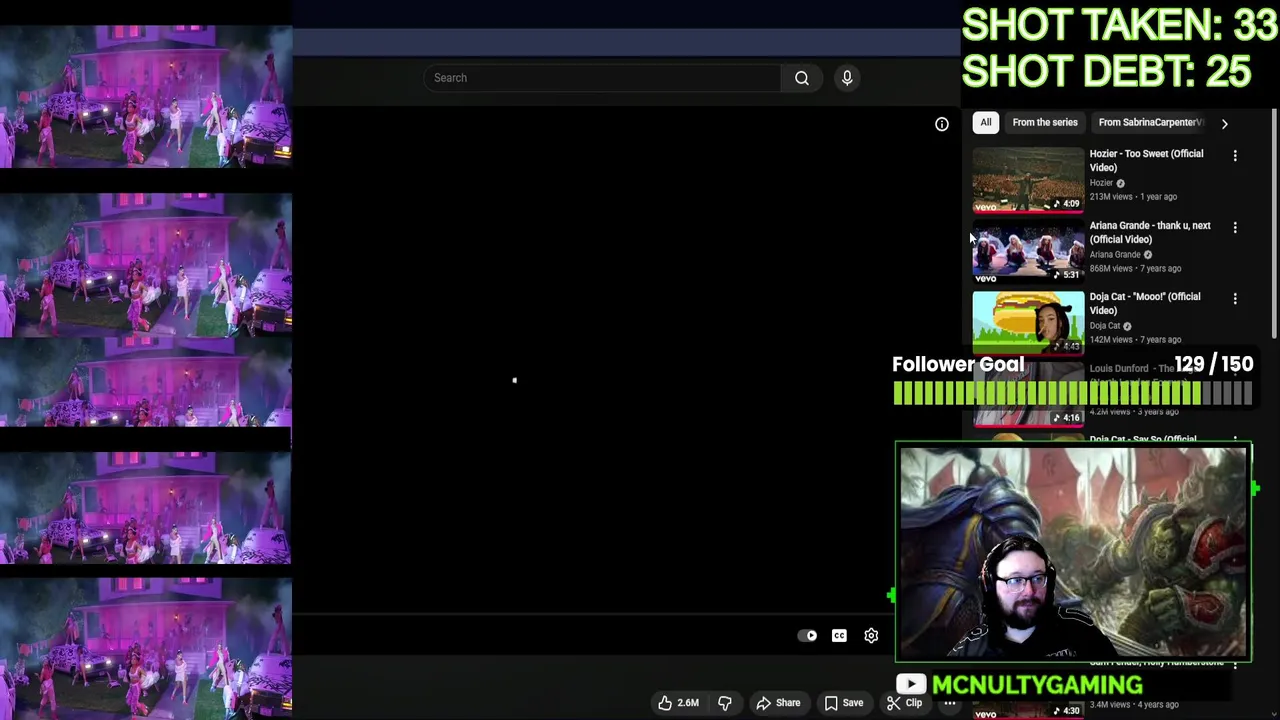The width and height of the screenshot is (1280, 720).
Task: Select the All filter chip
Action: [986, 122]
